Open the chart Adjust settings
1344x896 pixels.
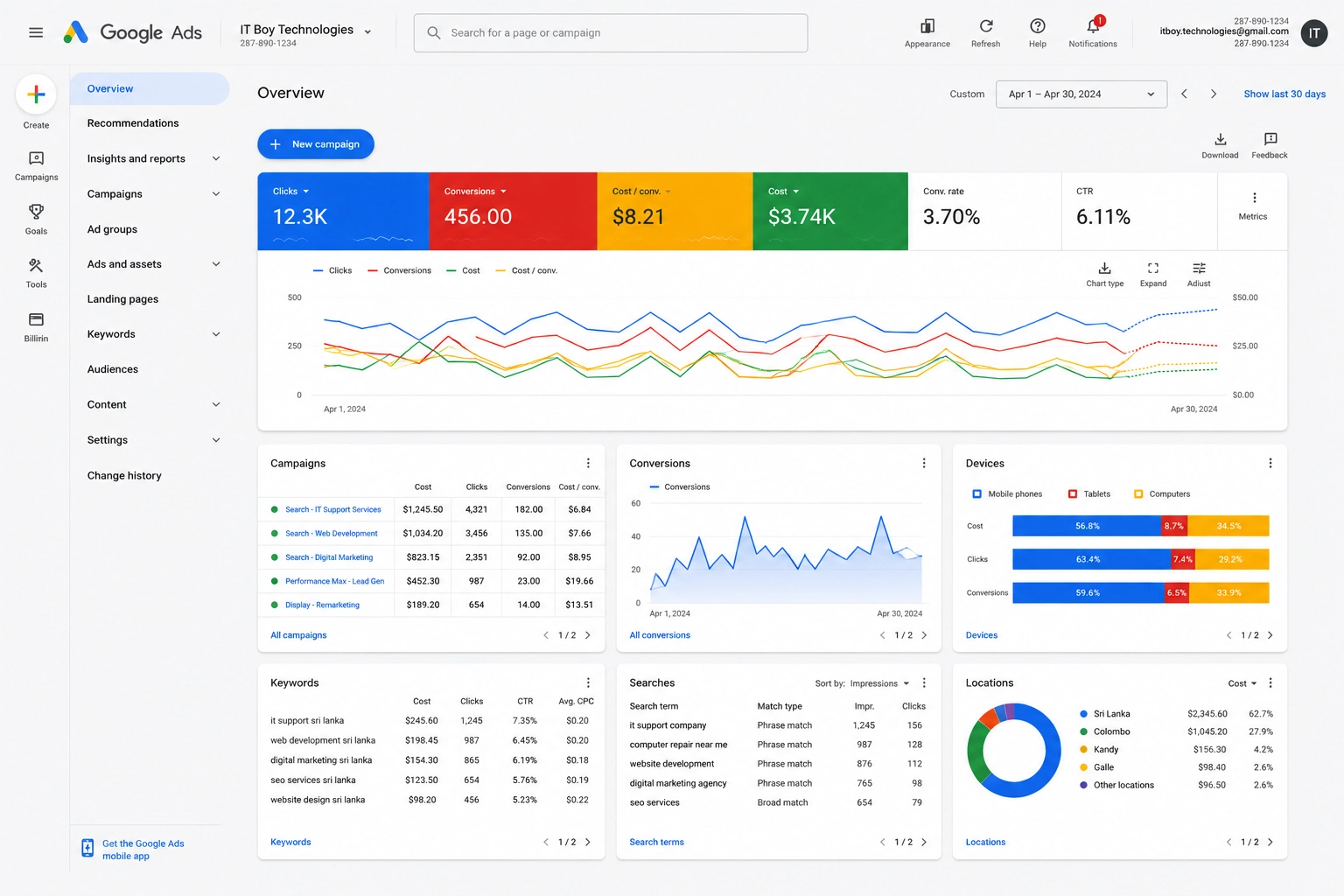click(1199, 274)
